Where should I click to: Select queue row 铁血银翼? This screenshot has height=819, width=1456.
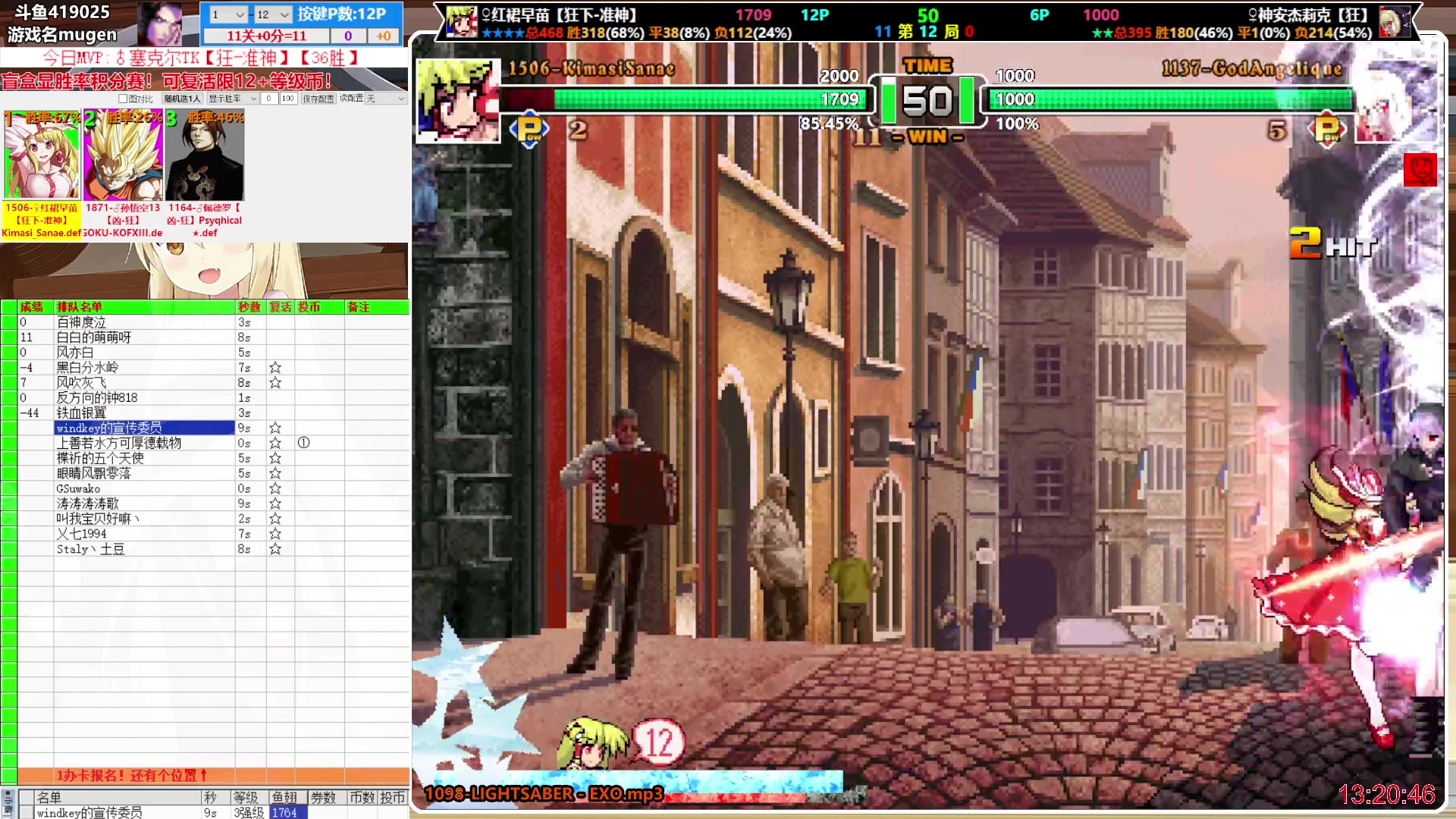tap(144, 413)
